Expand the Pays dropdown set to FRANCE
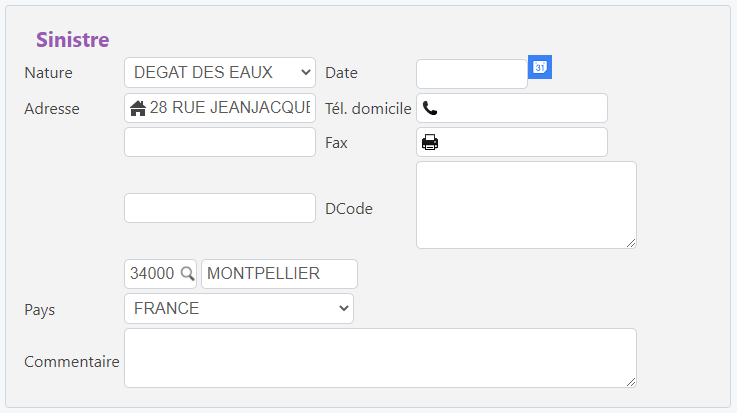 pyautogui.click(x=239, y=308)
